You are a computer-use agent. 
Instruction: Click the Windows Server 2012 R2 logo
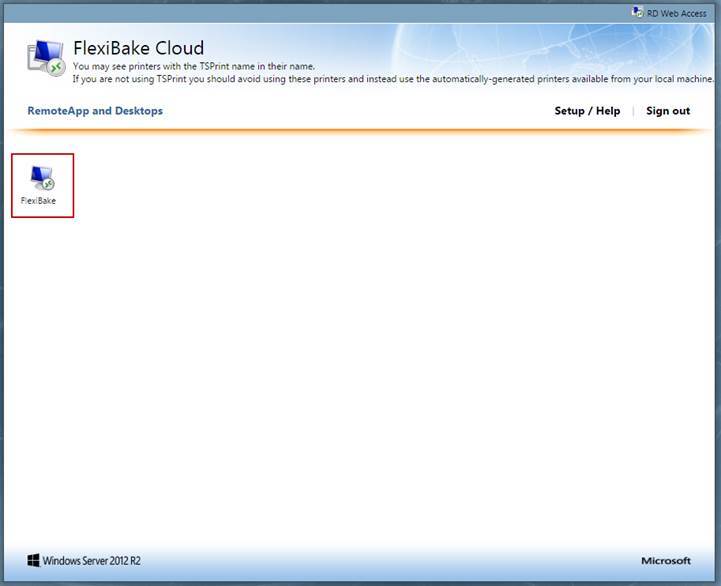click(x=84, y=560)
